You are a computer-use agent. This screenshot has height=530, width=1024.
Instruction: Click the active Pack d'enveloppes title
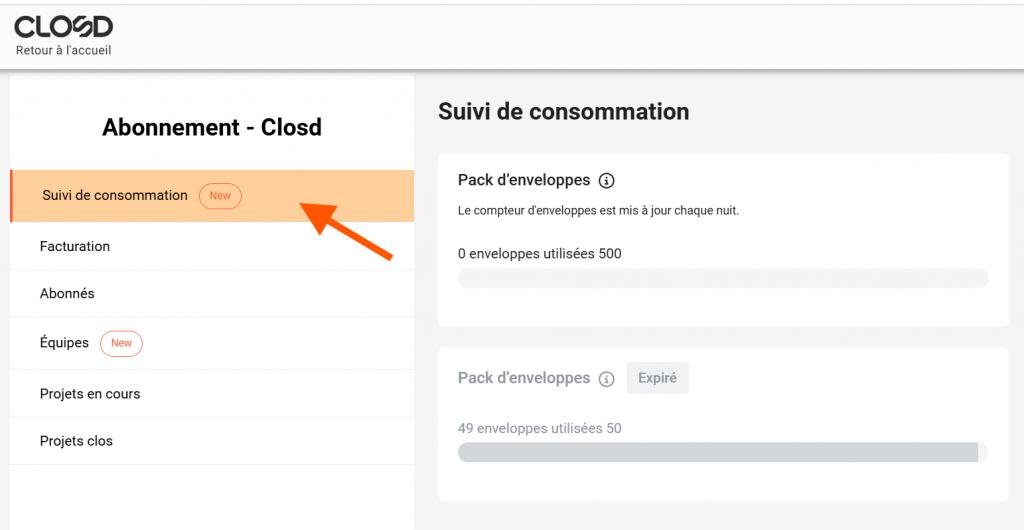click(x=523, y=180)
